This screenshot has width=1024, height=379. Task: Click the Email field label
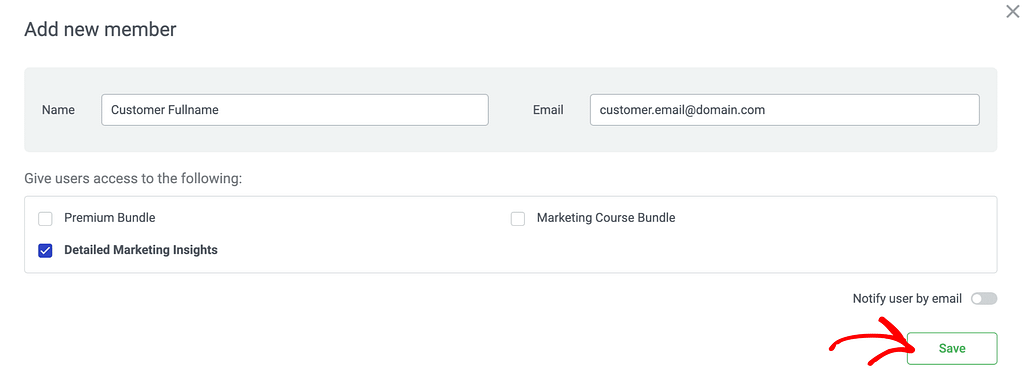coord(548,110)
